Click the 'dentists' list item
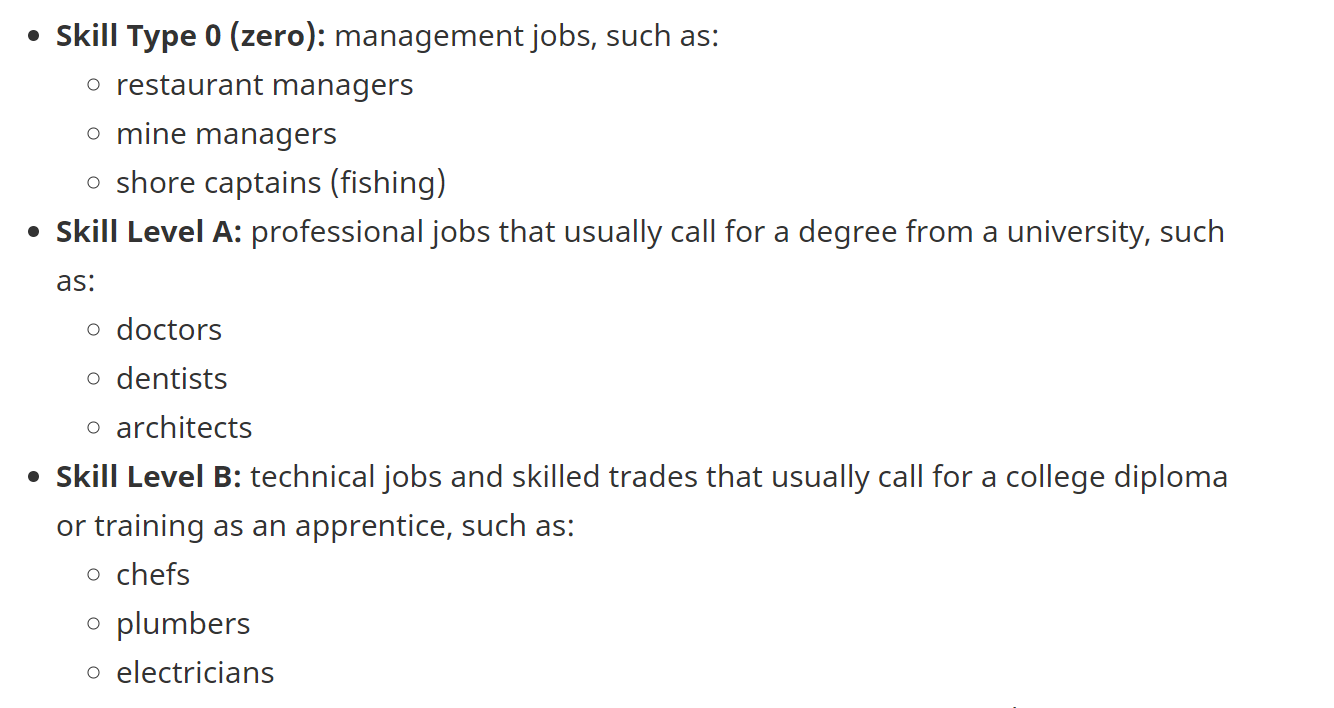Image resolution: width=1334 pixels, height=708 pixels. click(x=171, y=379)
